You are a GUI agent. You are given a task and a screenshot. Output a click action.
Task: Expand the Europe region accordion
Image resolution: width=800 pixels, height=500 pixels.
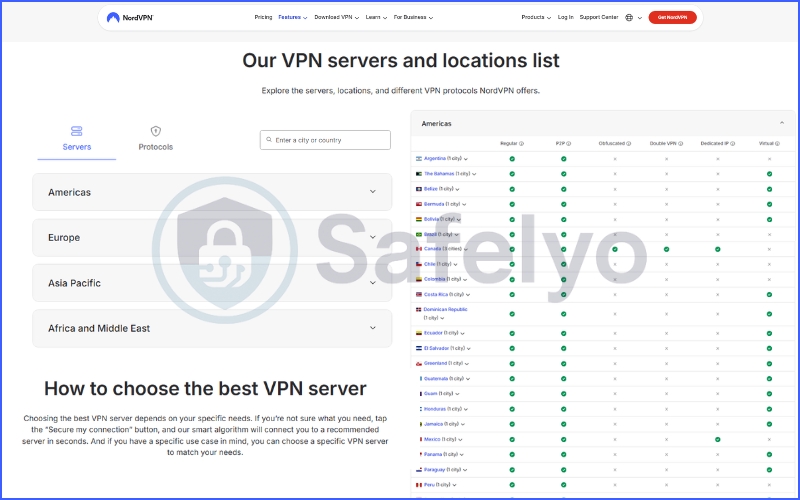[x=212, y=238]
